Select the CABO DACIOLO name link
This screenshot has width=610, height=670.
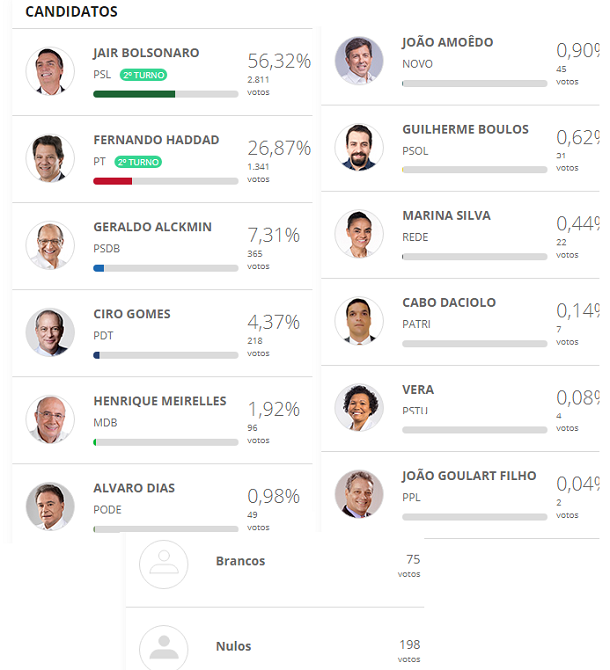pyautogui.click(x=449, y=303)
